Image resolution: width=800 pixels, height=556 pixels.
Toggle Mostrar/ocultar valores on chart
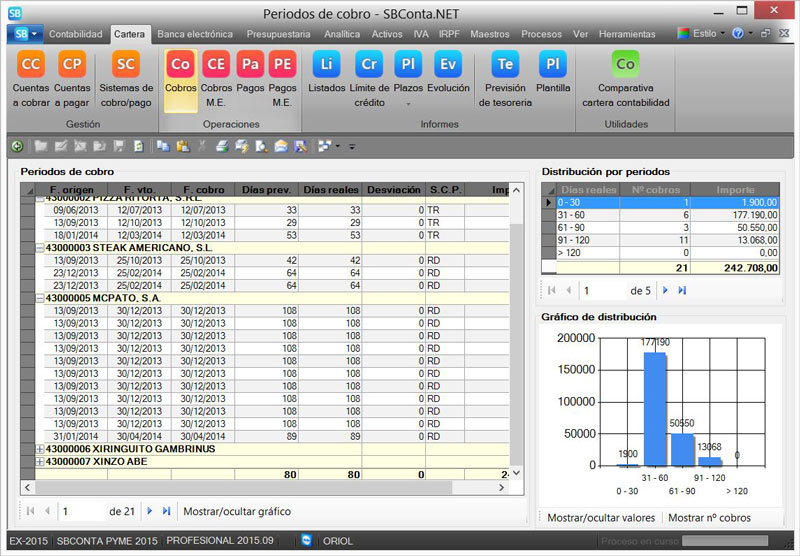[x=600, y=517]
